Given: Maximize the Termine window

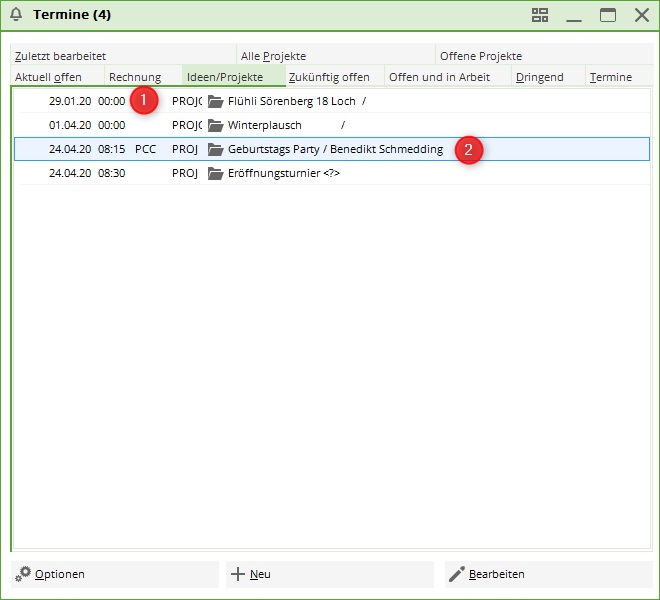Looking at the screenshot, I should point(607,15).
